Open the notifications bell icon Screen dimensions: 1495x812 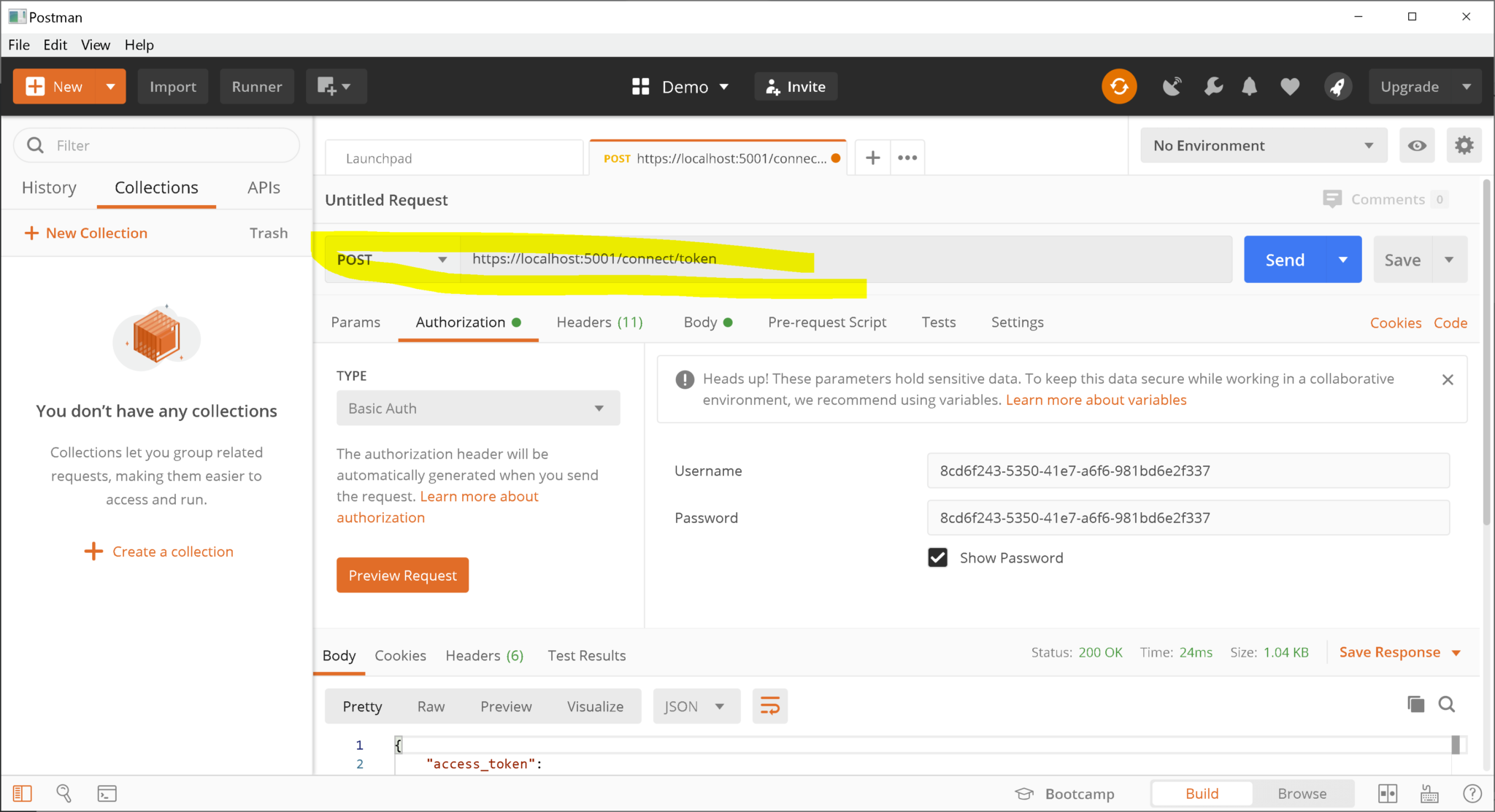(1250, 87)
